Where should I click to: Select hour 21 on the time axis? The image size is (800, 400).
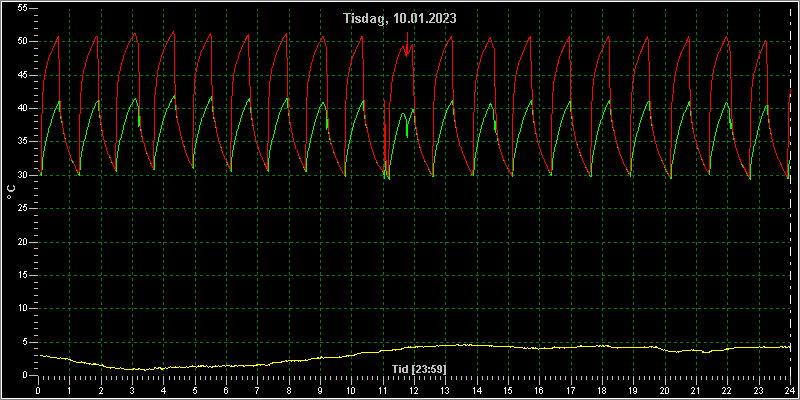coord(695,391)
